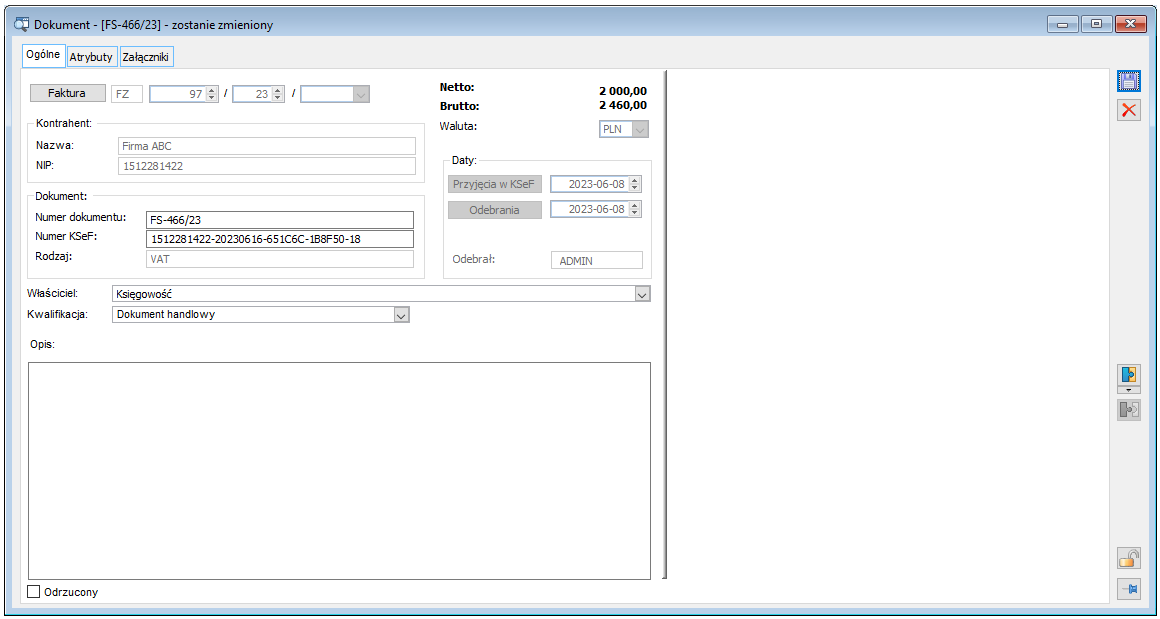The height and width of the screenshot is (619, 1160).
Task: Click the Nazwa field with Firma ABC
Action: [x=266, y=146]
